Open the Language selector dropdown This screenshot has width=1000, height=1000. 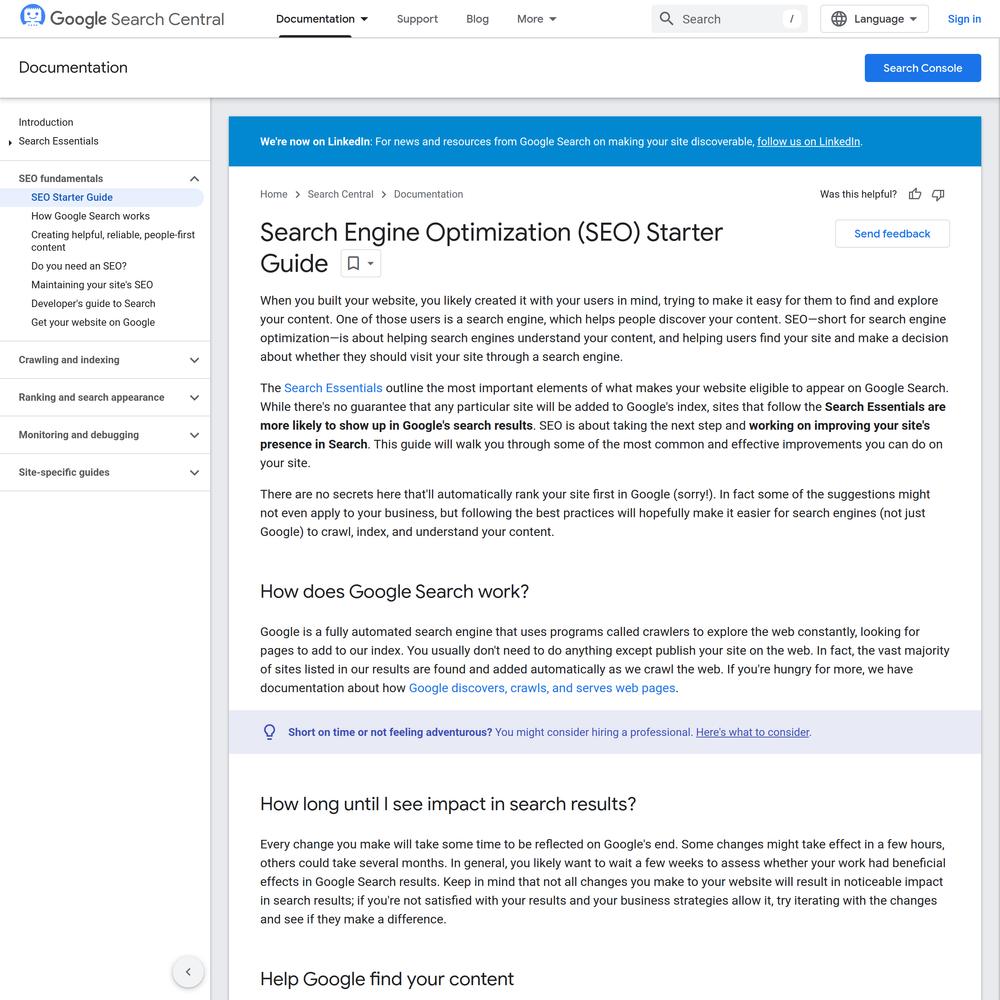(x=874, y=19)
